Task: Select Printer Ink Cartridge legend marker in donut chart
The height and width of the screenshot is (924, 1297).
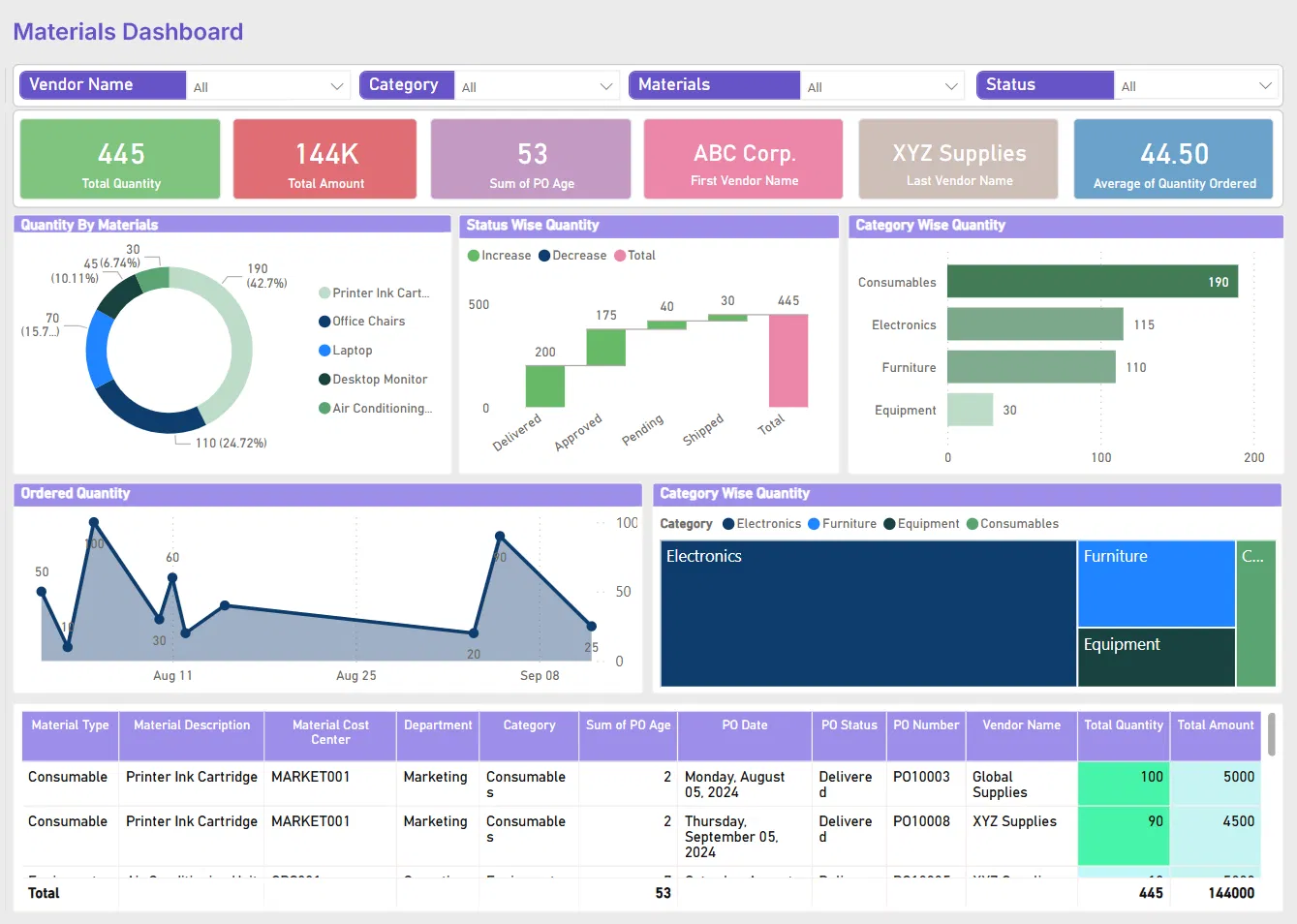Action: pos(324,293)
